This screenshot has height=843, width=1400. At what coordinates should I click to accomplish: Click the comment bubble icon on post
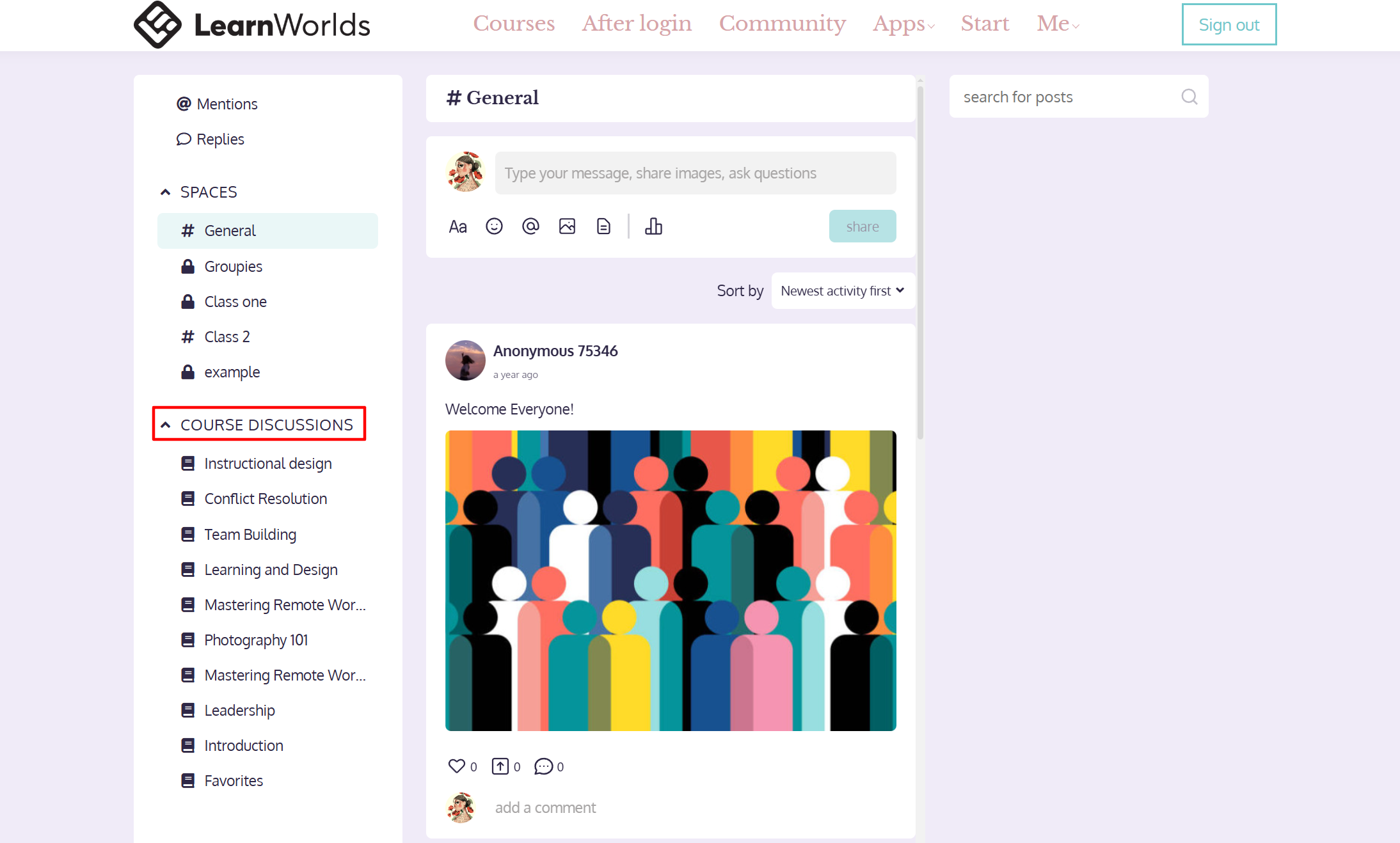(x=543, y=766)
